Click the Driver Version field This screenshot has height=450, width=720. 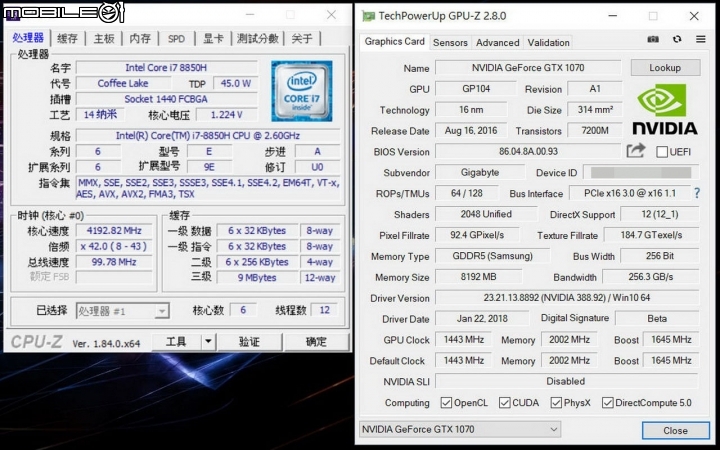pos(567,298)
